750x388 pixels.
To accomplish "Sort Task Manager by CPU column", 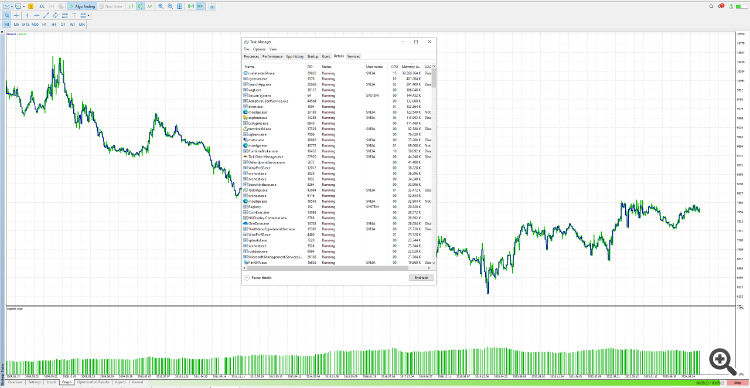I will [394, 67].
